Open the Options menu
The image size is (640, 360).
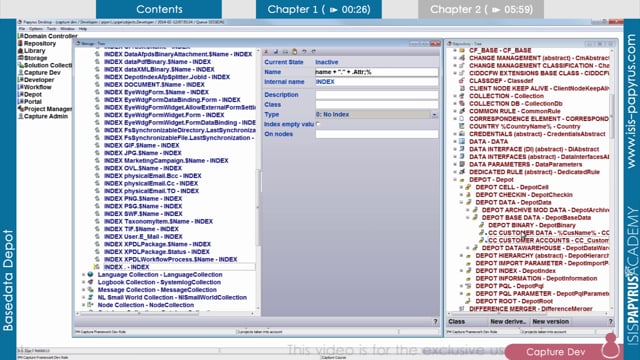click(x=36, y=29)
